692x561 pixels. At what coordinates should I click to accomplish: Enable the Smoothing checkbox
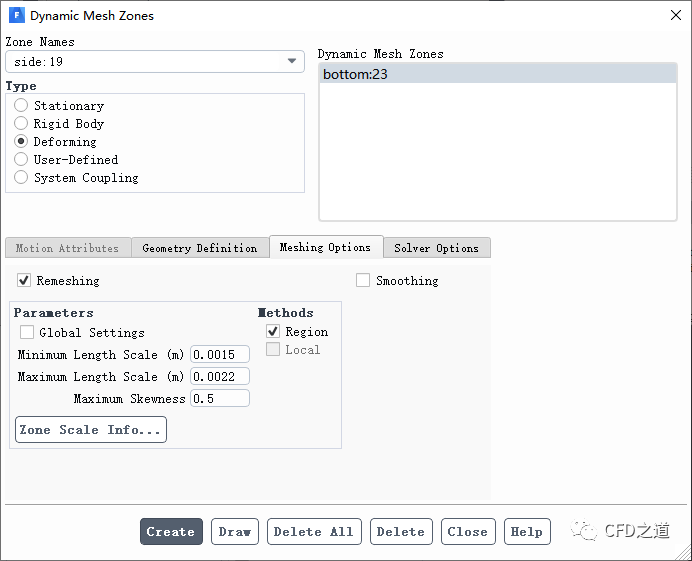pyautogui.click(x=363, y=281)
